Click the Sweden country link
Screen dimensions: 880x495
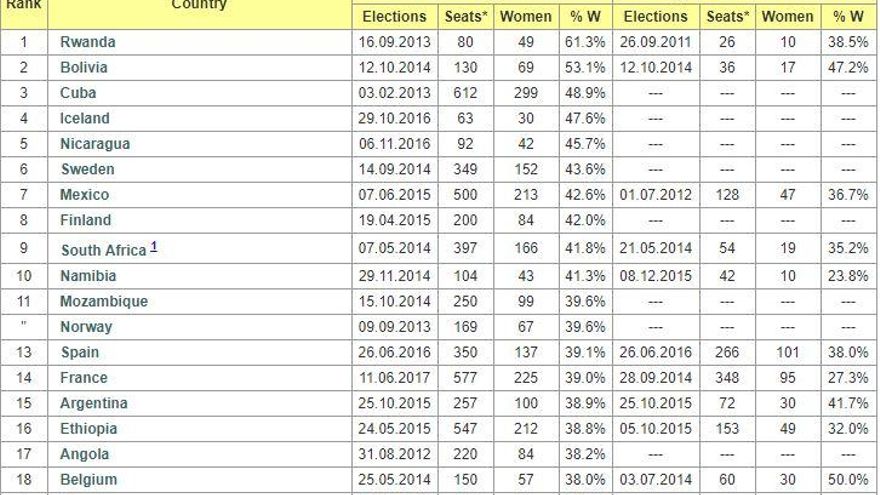click(x=87, y=169)
